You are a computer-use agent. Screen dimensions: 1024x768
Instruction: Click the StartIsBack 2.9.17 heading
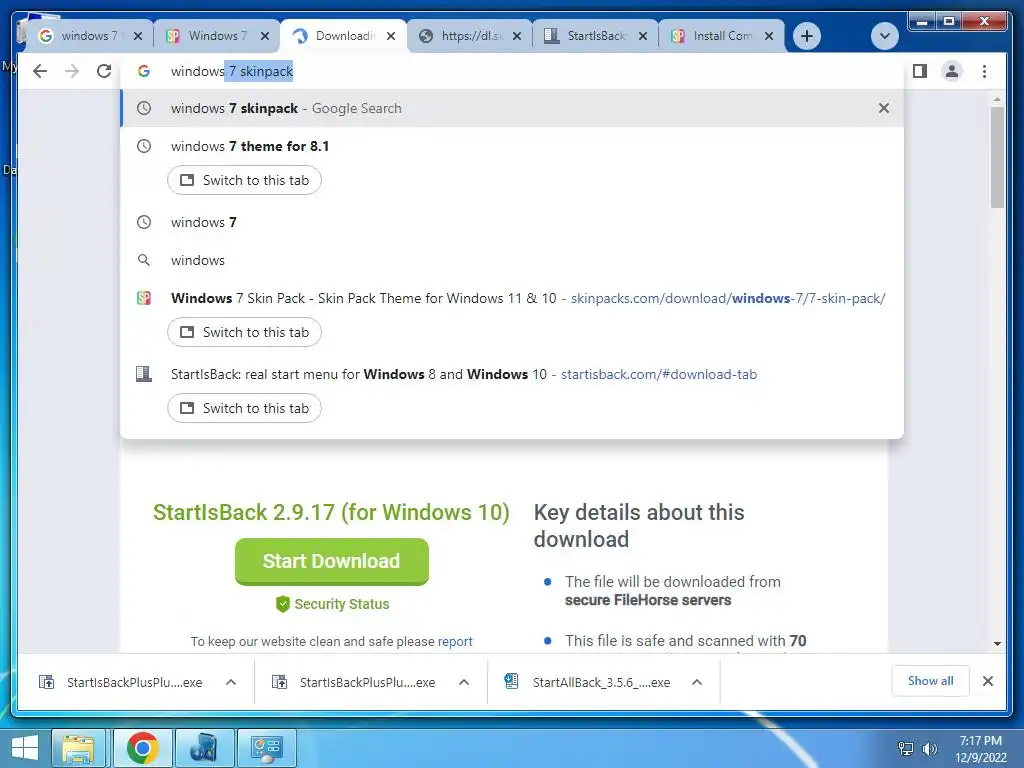[331, 513]
